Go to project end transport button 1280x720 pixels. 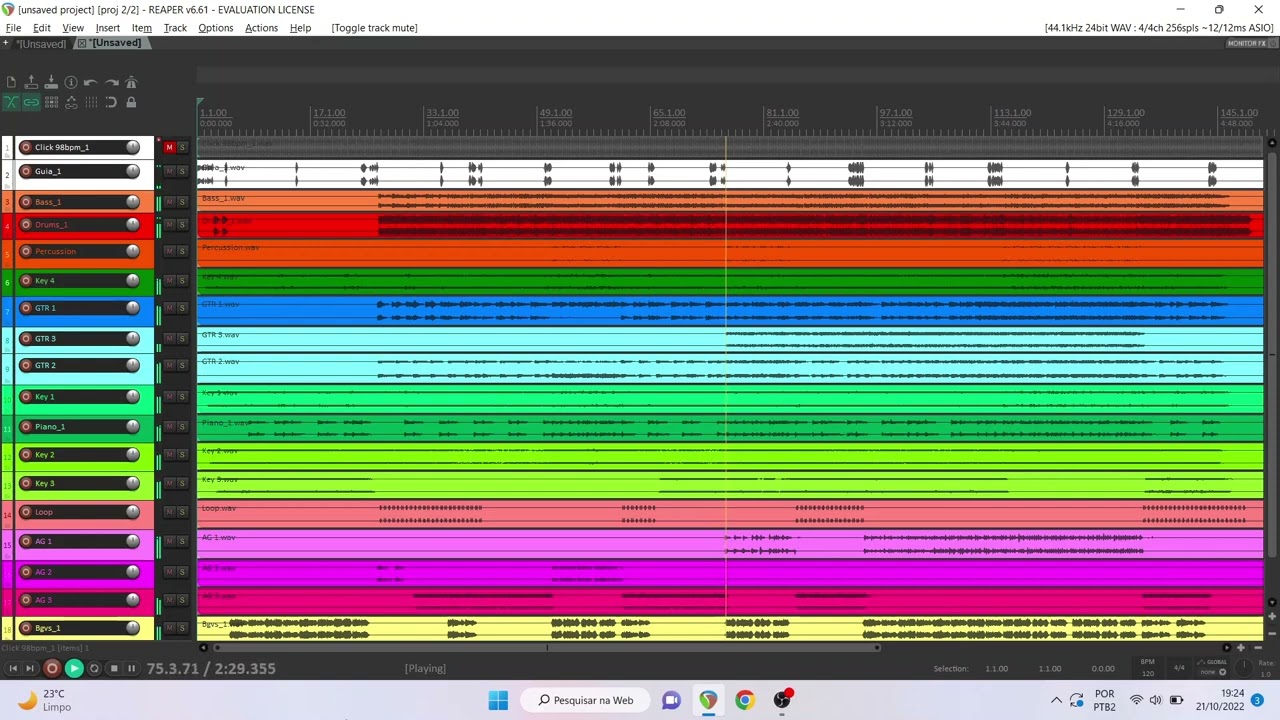tap(30, 668)
